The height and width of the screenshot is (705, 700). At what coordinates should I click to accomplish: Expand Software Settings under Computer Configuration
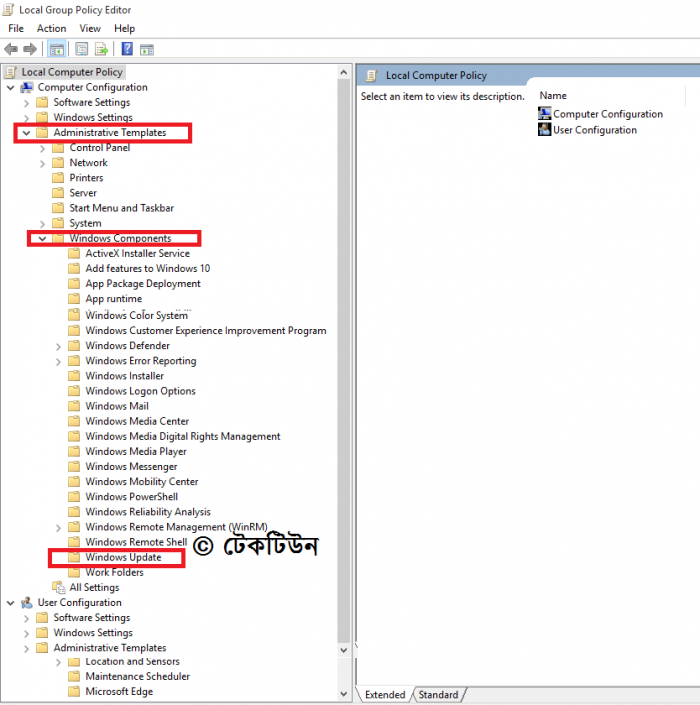click(27, 103)
